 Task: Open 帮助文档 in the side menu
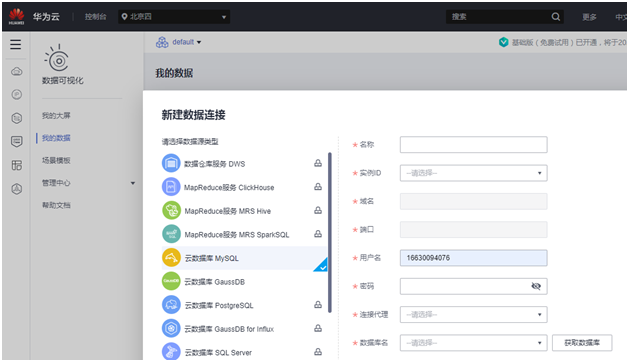click(56, 205)
